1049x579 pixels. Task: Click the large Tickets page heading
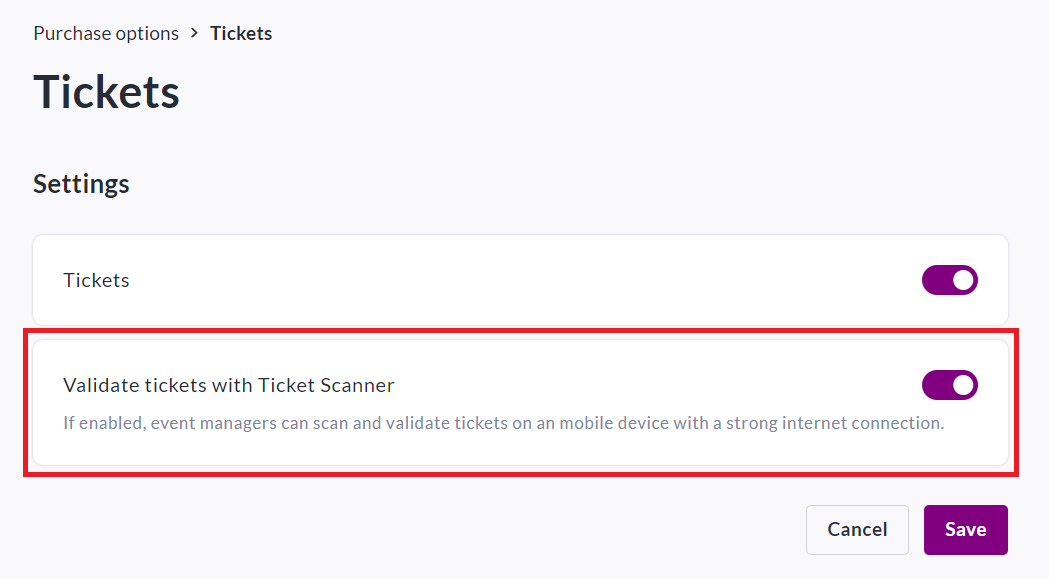106,92
